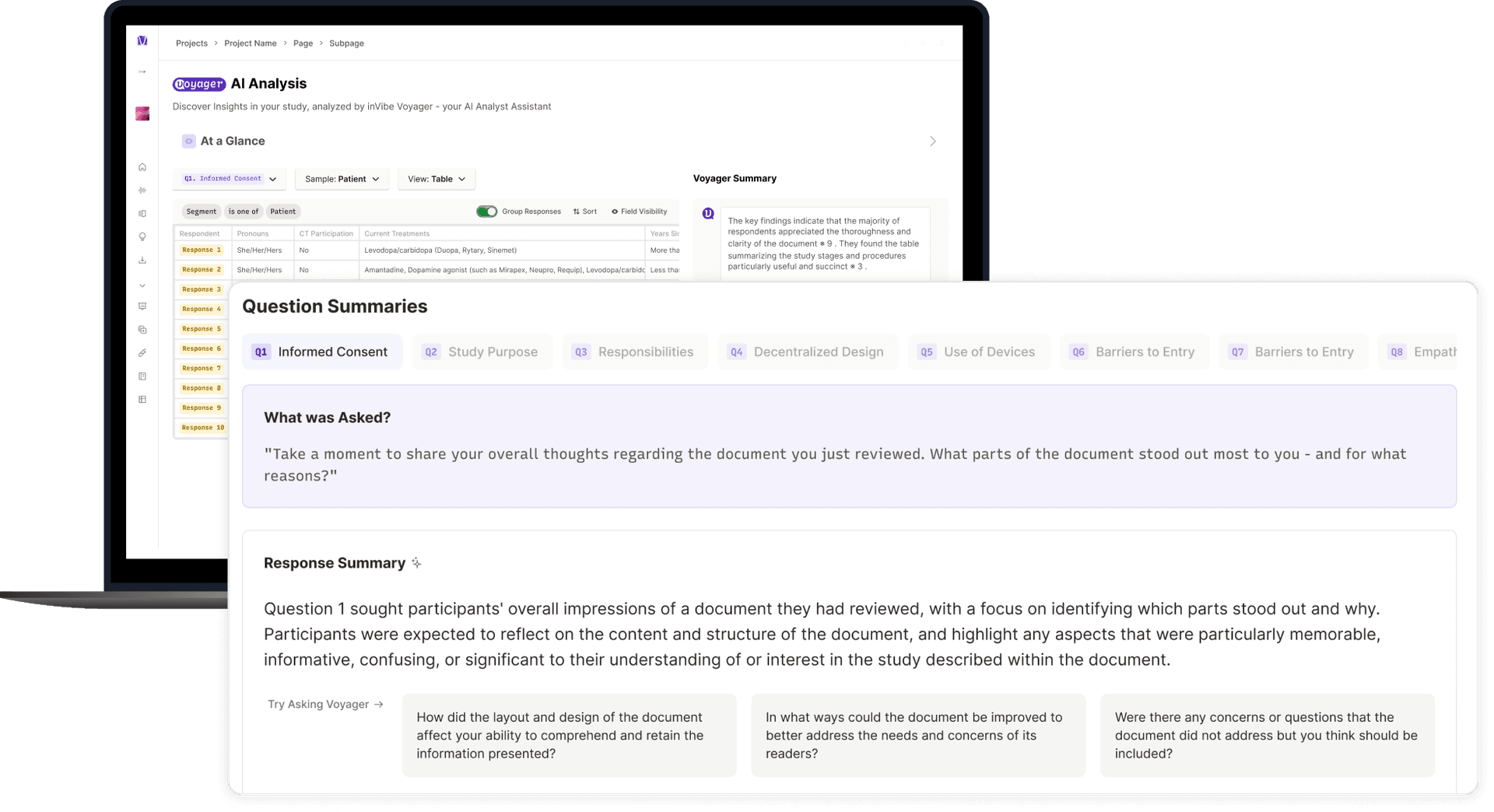Image resolution: width=1494 pixels, height=812 pixels.
Task: Choose the suggested question about layout and design
Action: (569, 735)
